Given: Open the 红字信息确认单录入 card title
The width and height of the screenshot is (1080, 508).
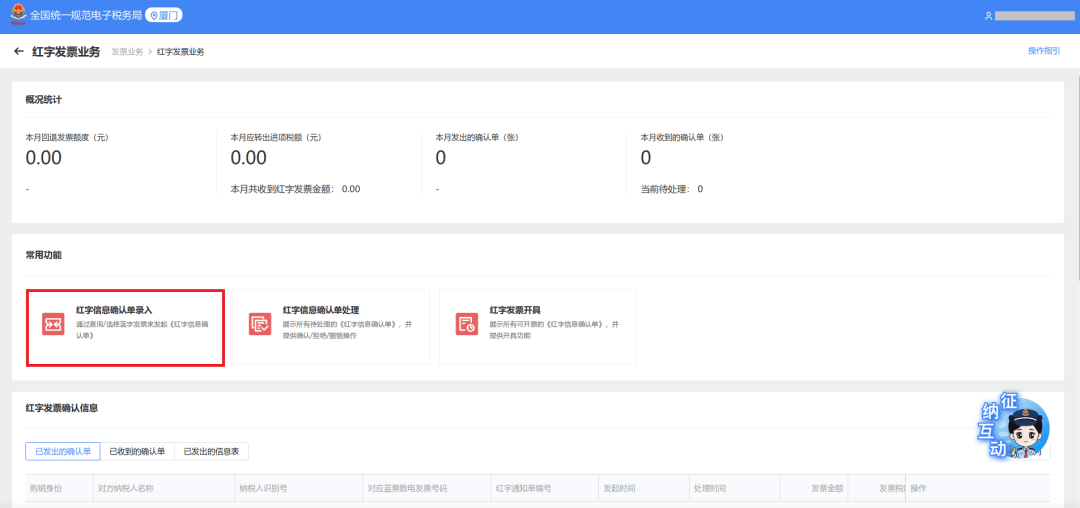Looking at the screenshot, I should (x=114, y=310).
